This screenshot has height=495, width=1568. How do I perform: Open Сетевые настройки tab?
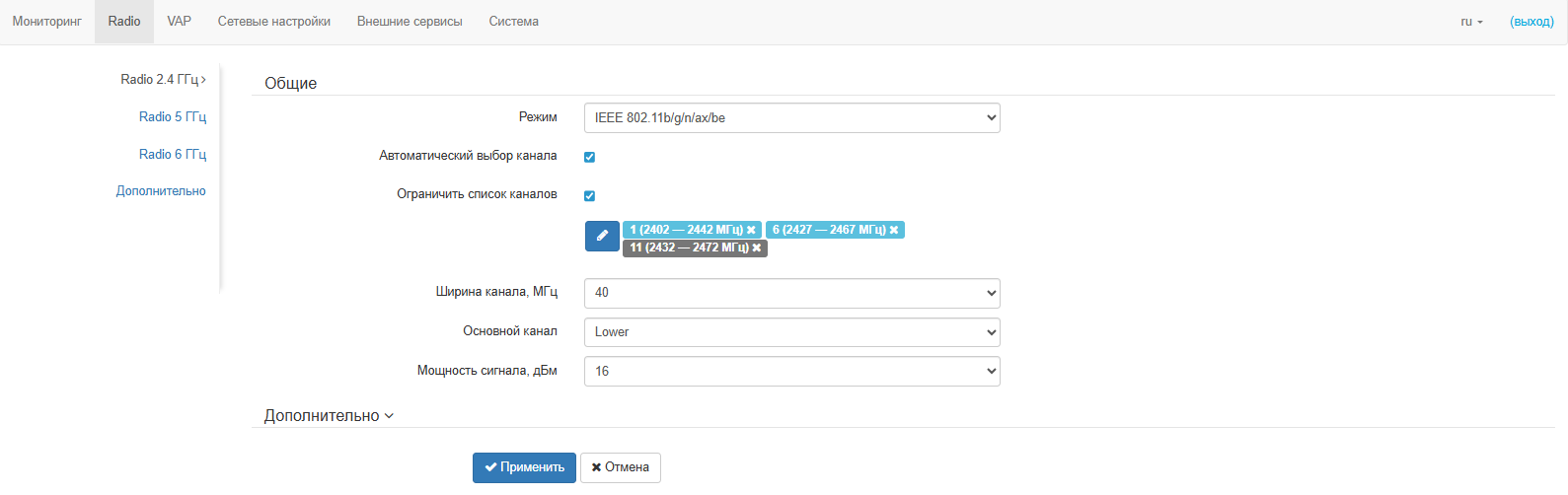coord(274,22)
